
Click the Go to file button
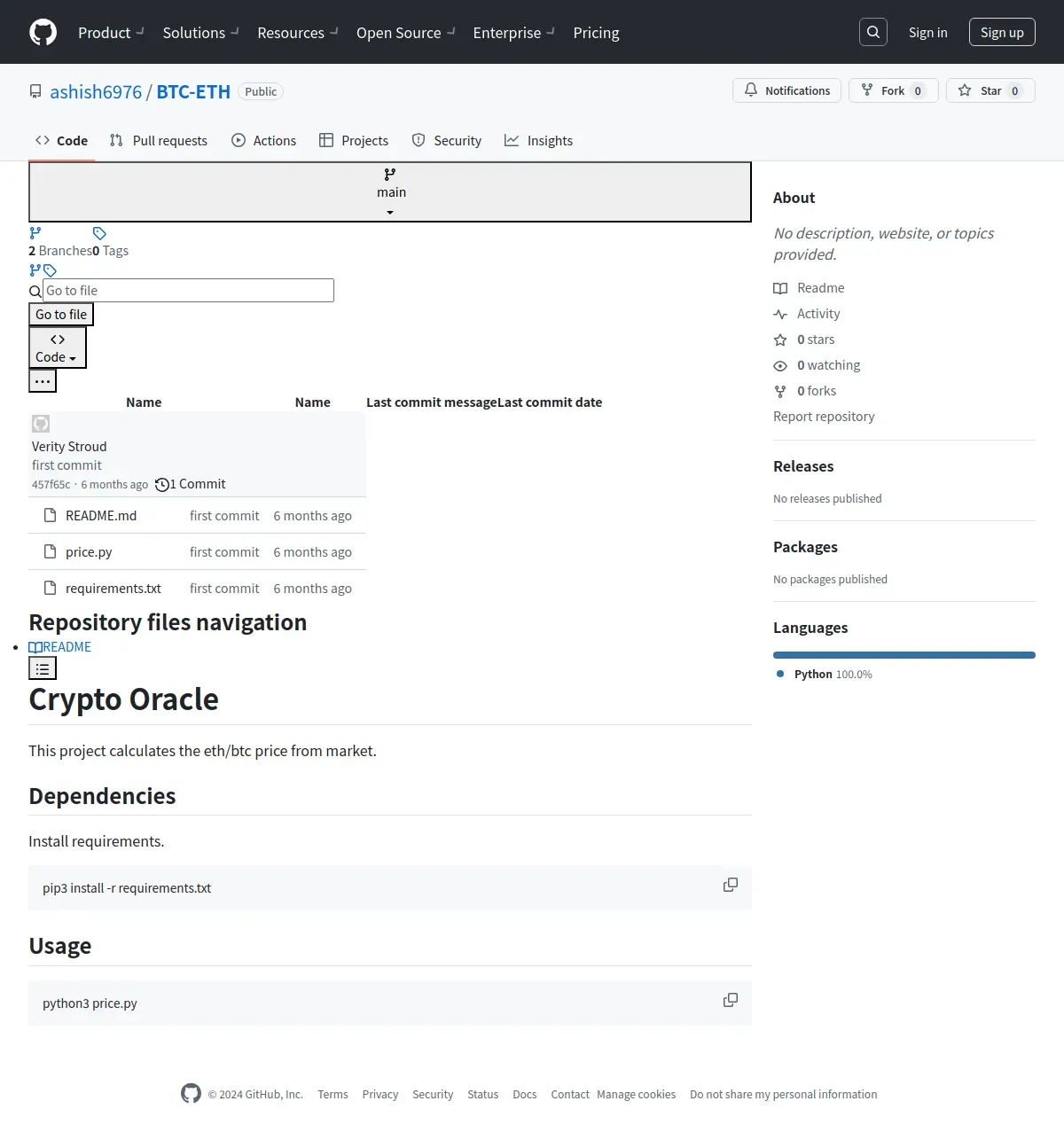coord(61,314)
